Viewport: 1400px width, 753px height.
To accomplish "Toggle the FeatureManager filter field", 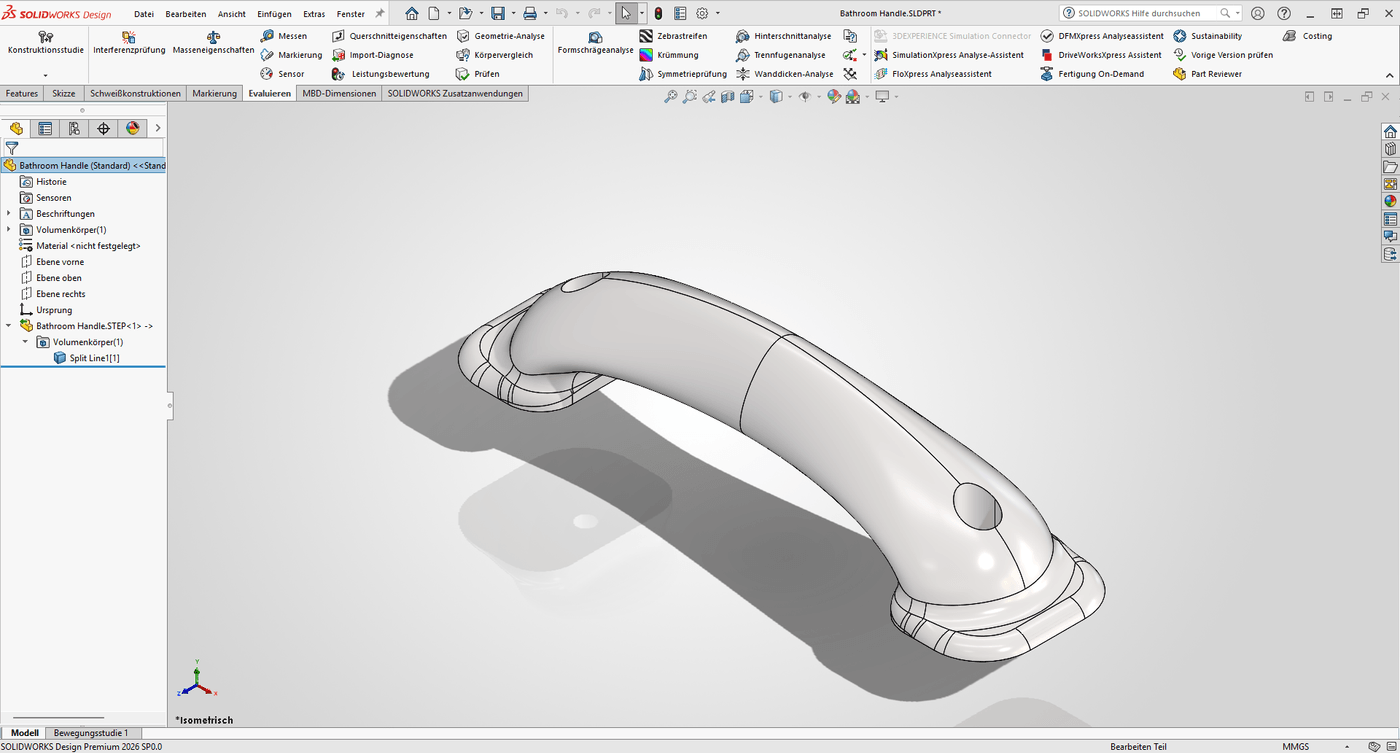I will (x=11, y=146).
